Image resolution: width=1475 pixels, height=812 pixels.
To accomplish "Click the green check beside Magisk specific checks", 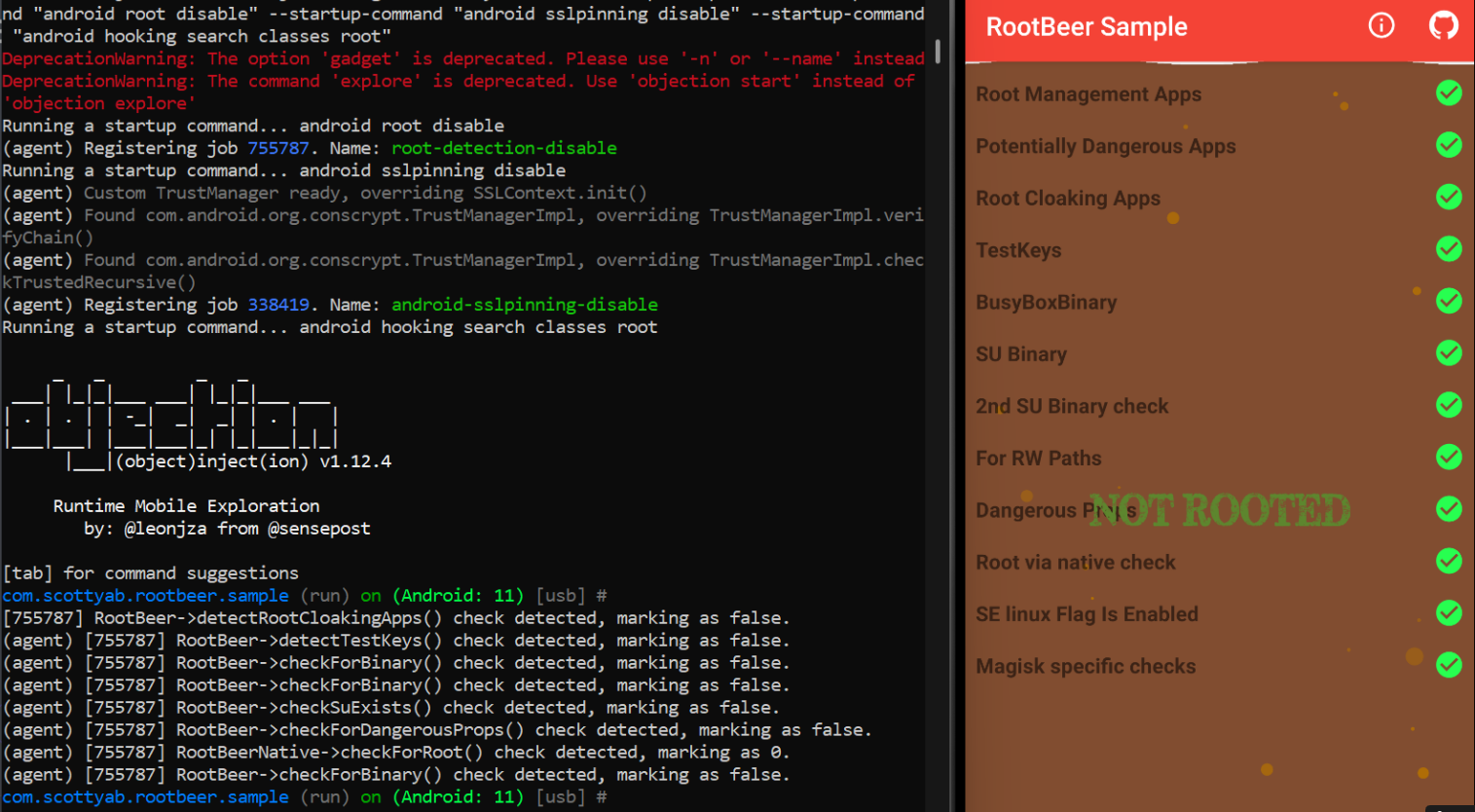I will 1449,666.
